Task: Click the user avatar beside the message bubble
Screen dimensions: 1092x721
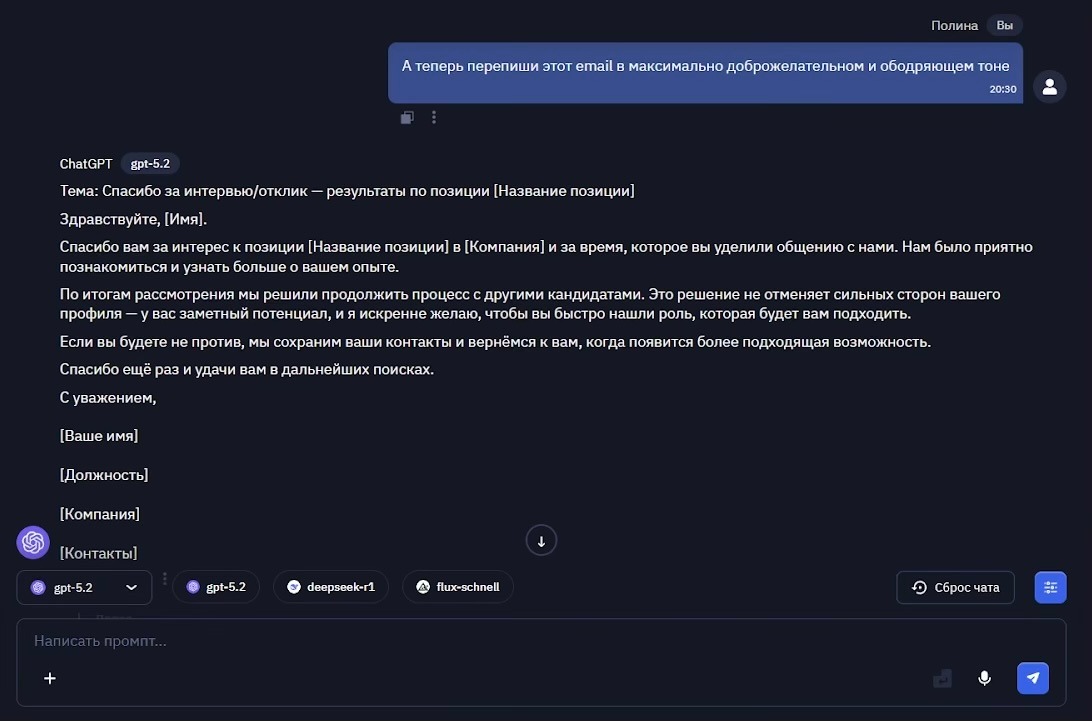Action: [x=1049, y=87]
